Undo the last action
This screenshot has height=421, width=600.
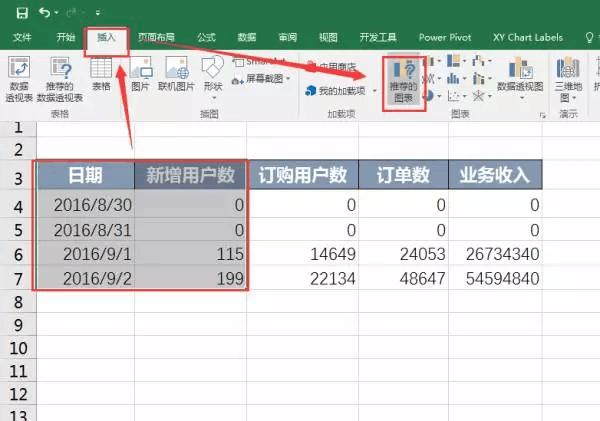pos(44,13)
